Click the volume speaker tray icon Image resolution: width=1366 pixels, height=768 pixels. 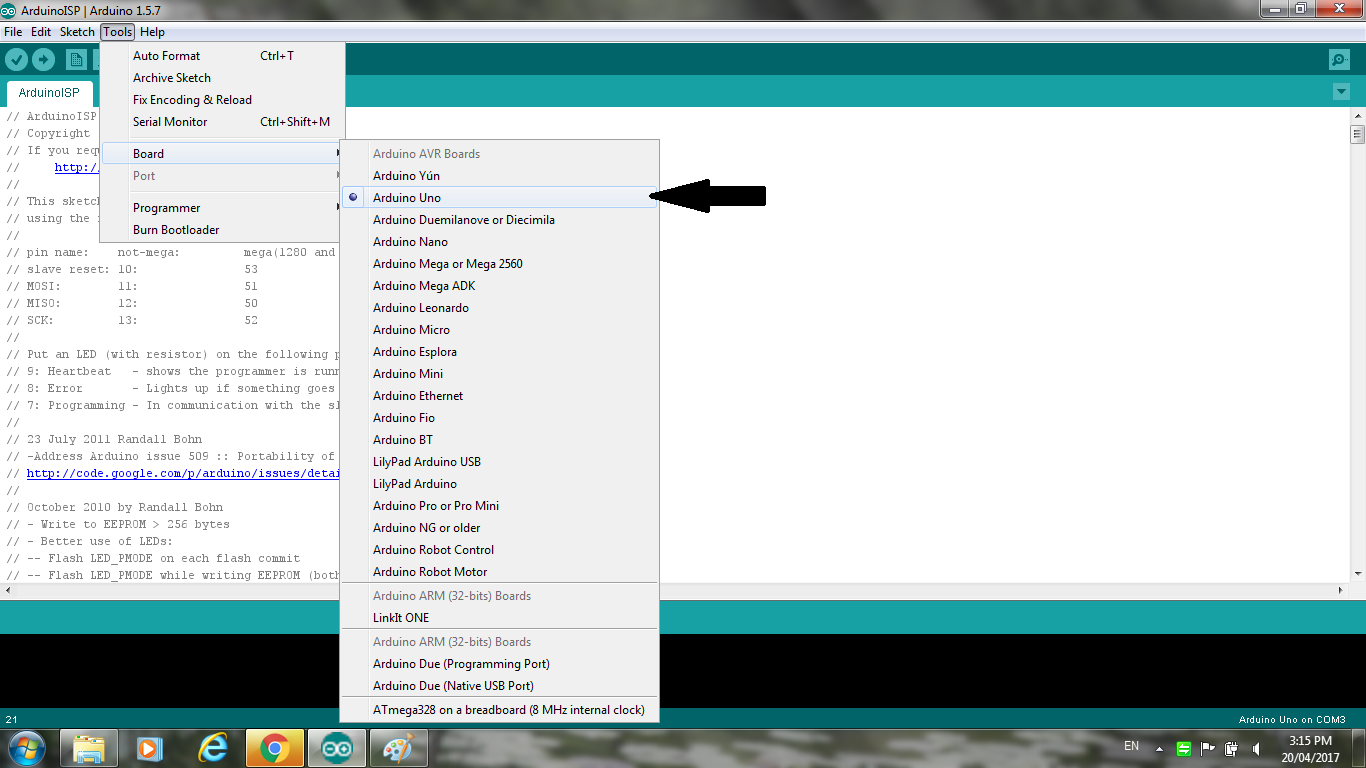tap(1255, 748)
